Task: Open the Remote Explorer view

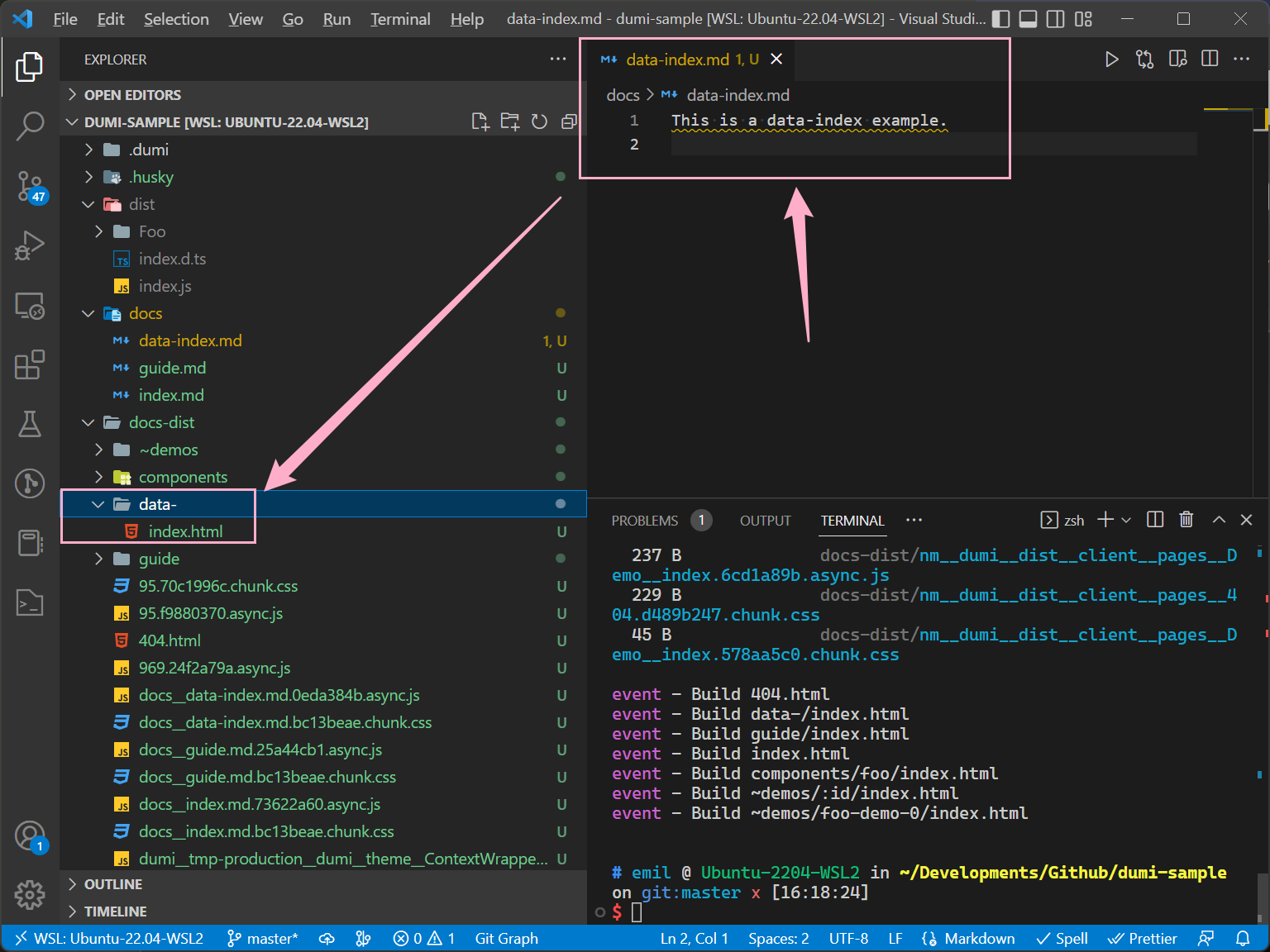Action: [x=31, y=305]
